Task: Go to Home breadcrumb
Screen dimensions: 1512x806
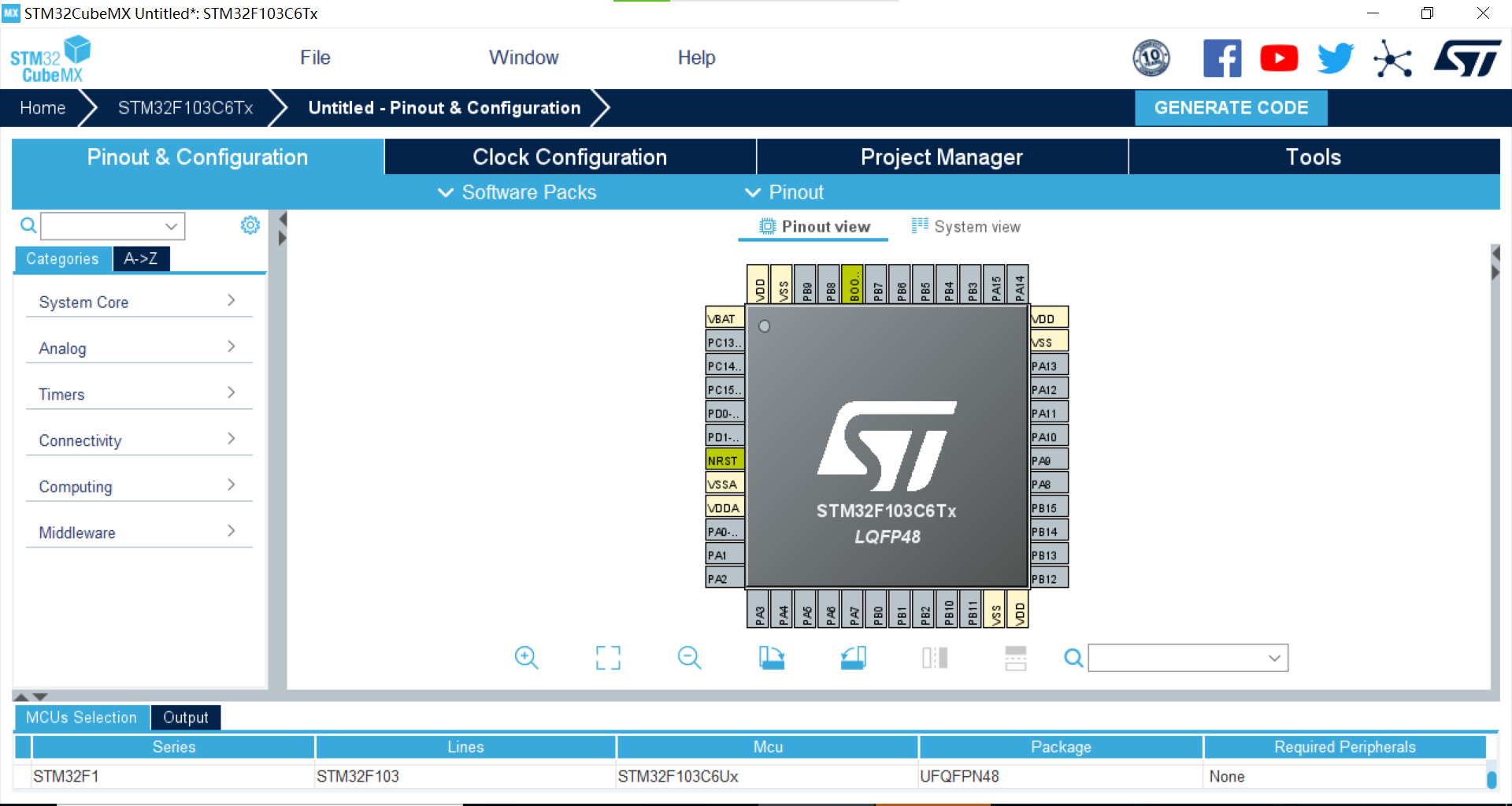Action: [43, 108]
